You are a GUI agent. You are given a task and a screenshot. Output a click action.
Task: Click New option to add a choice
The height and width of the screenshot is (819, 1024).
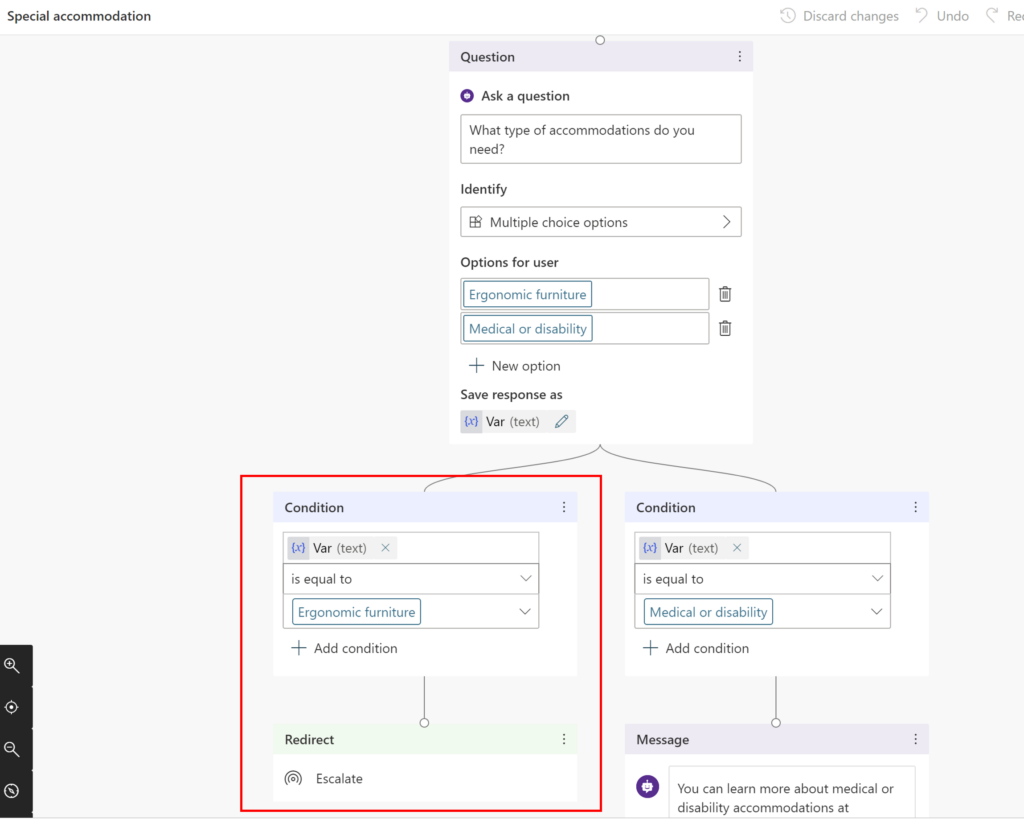(514, 365)
